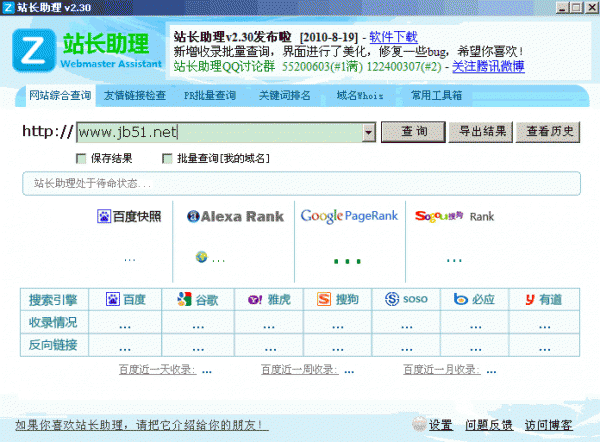
Task: Click the Baidu paw icon beside 百度快照
Action: coord(104,217)
